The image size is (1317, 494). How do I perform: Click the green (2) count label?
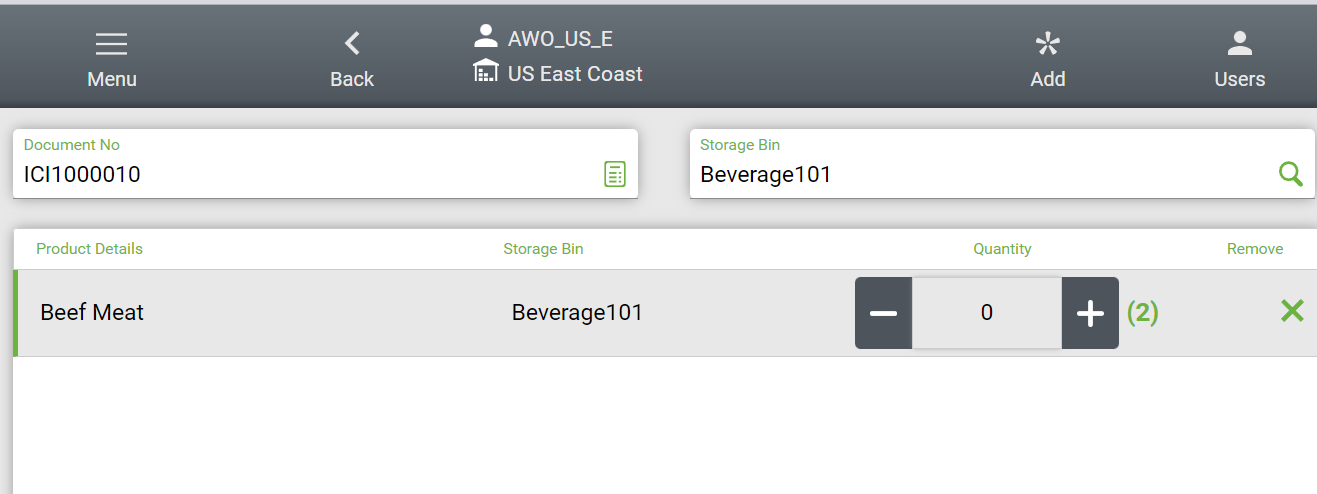1142,313
